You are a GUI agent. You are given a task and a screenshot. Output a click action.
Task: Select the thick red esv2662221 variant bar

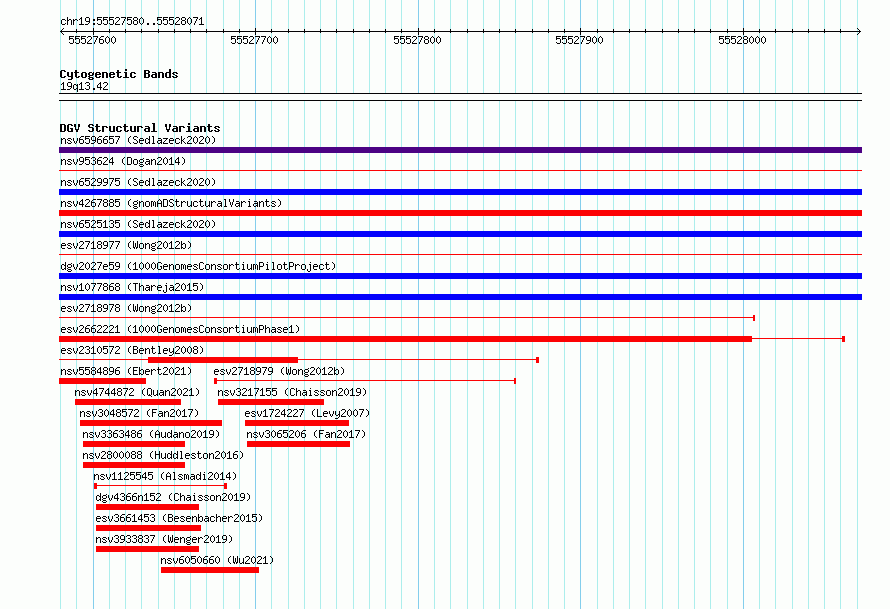[x=405, y=339]
